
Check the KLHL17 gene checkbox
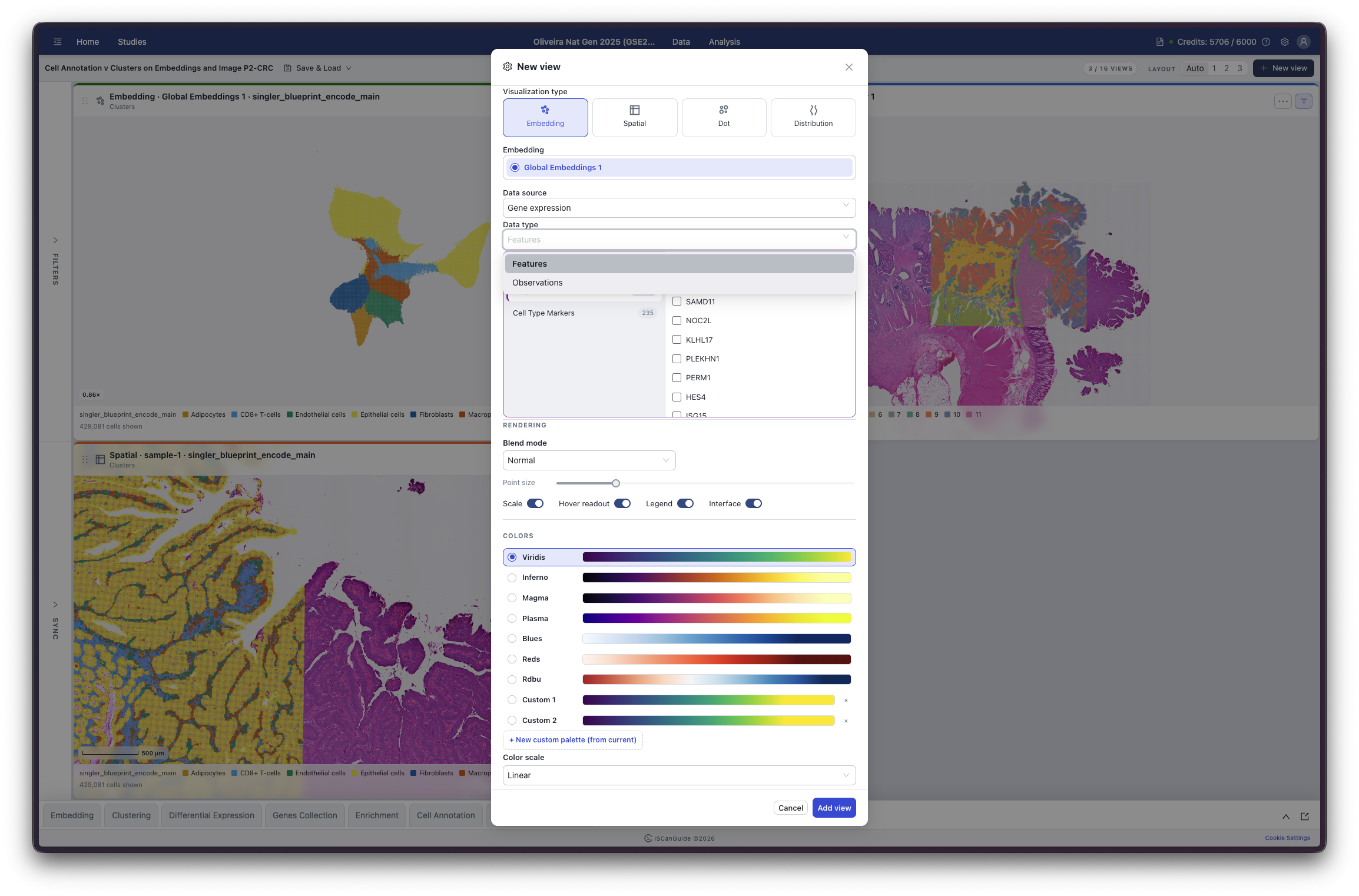(677, 340)
